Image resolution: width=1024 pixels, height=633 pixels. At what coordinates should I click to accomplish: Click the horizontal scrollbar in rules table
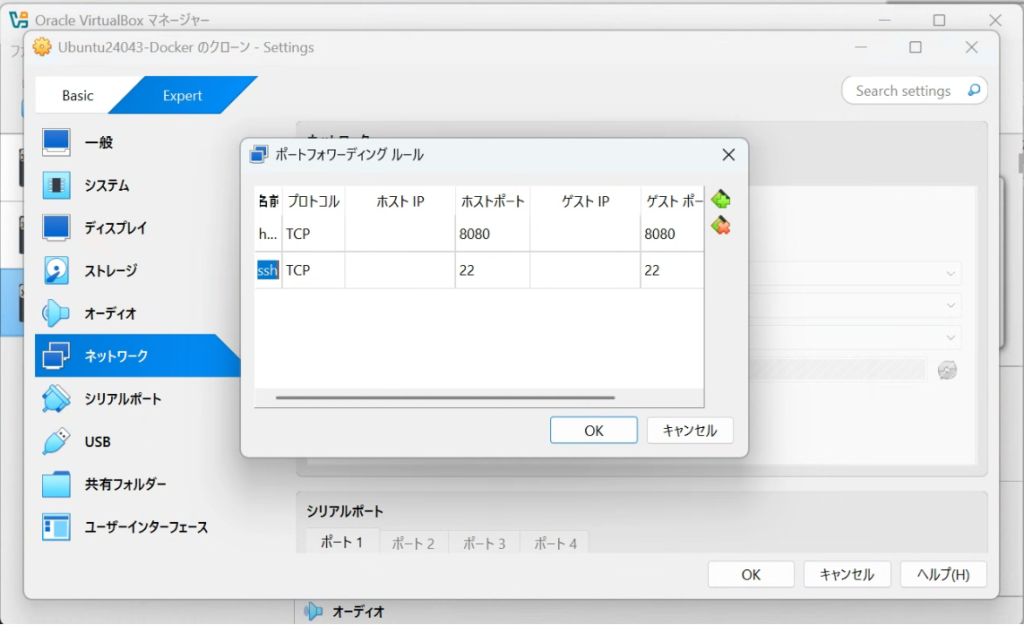(445, 397)
